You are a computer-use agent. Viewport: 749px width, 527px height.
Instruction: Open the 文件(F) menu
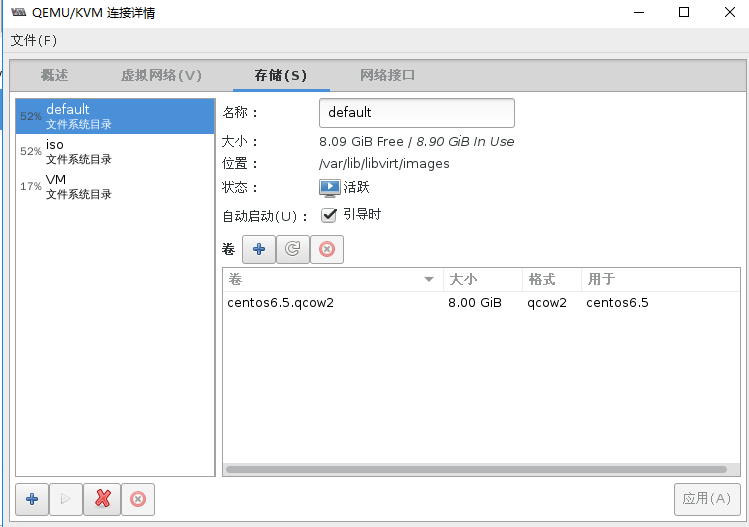(x=33, y=41)
